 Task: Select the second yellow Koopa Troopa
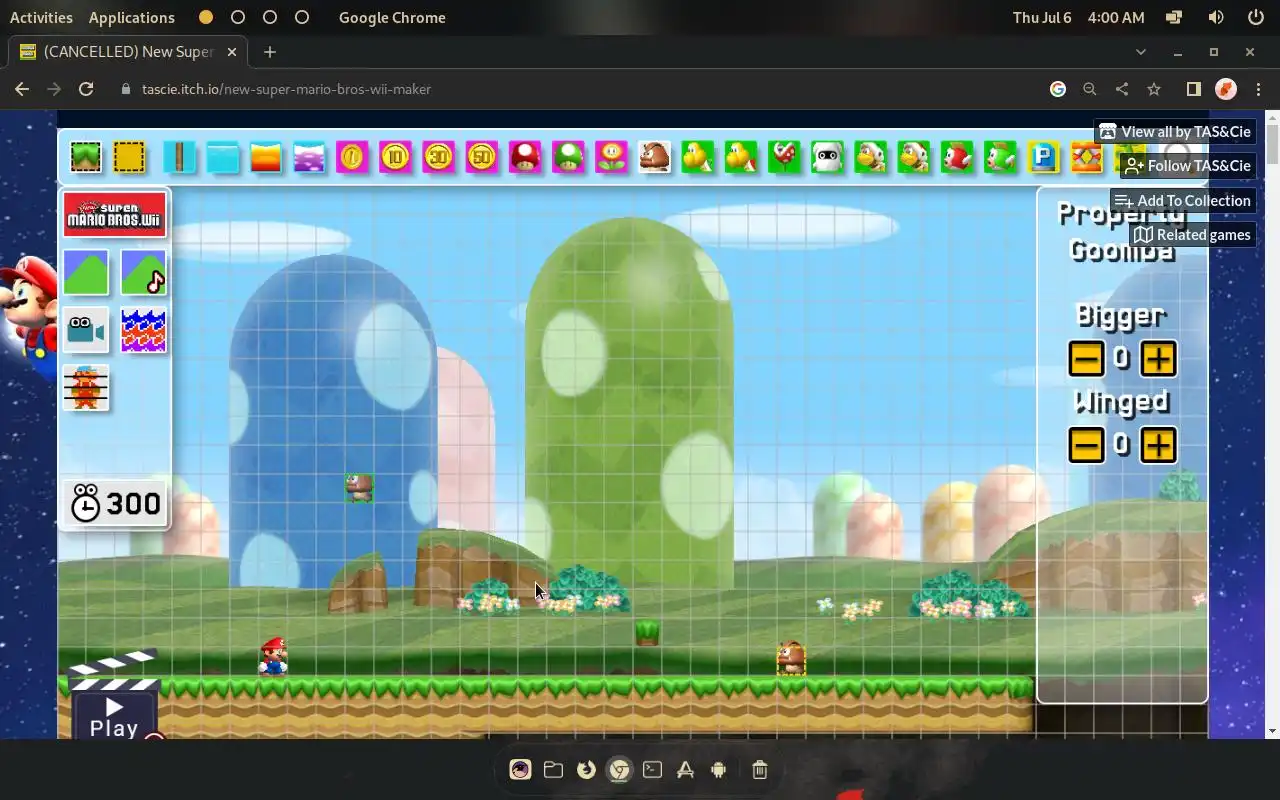click(741, 157)
